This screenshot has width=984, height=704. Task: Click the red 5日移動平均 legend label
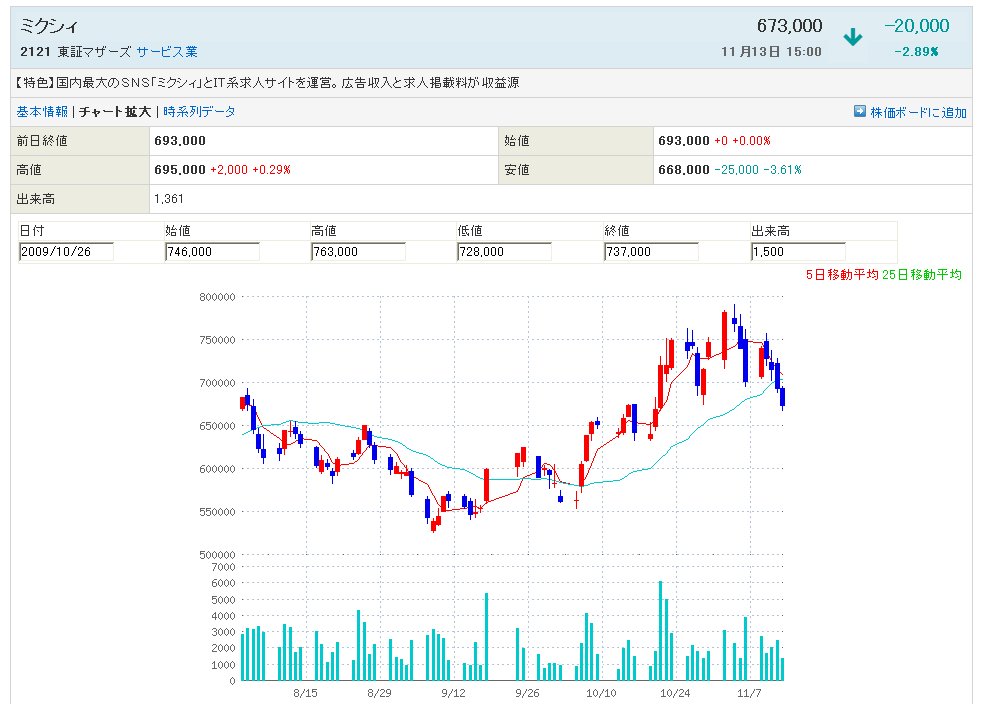click(841, 274)
